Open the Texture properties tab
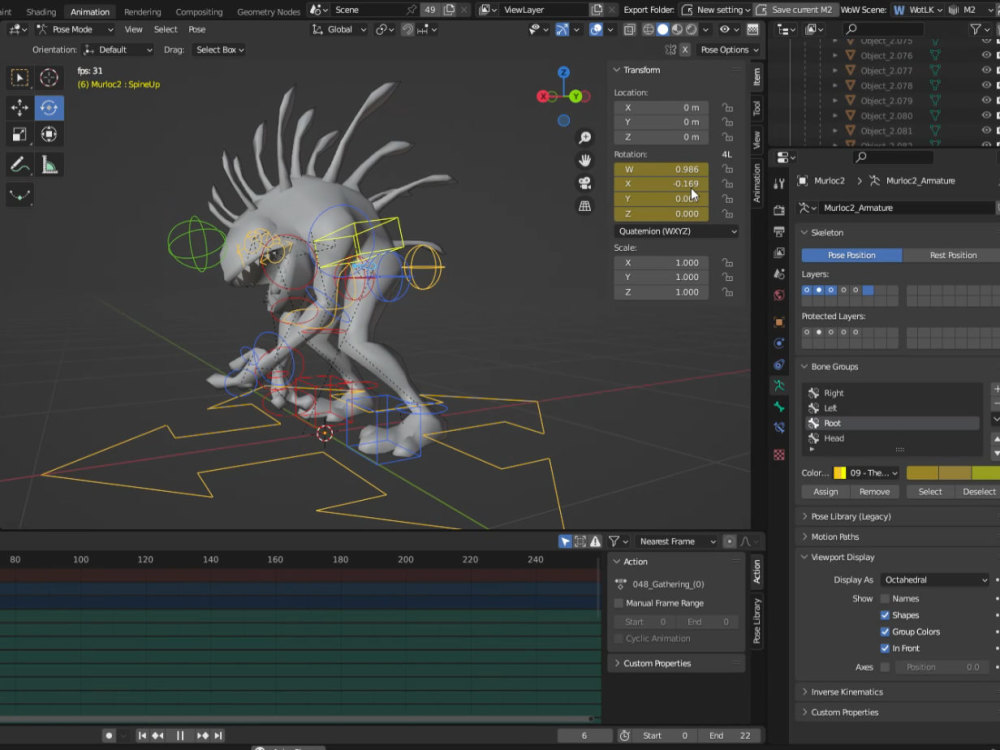1000x750 pixels. point(779,455)
